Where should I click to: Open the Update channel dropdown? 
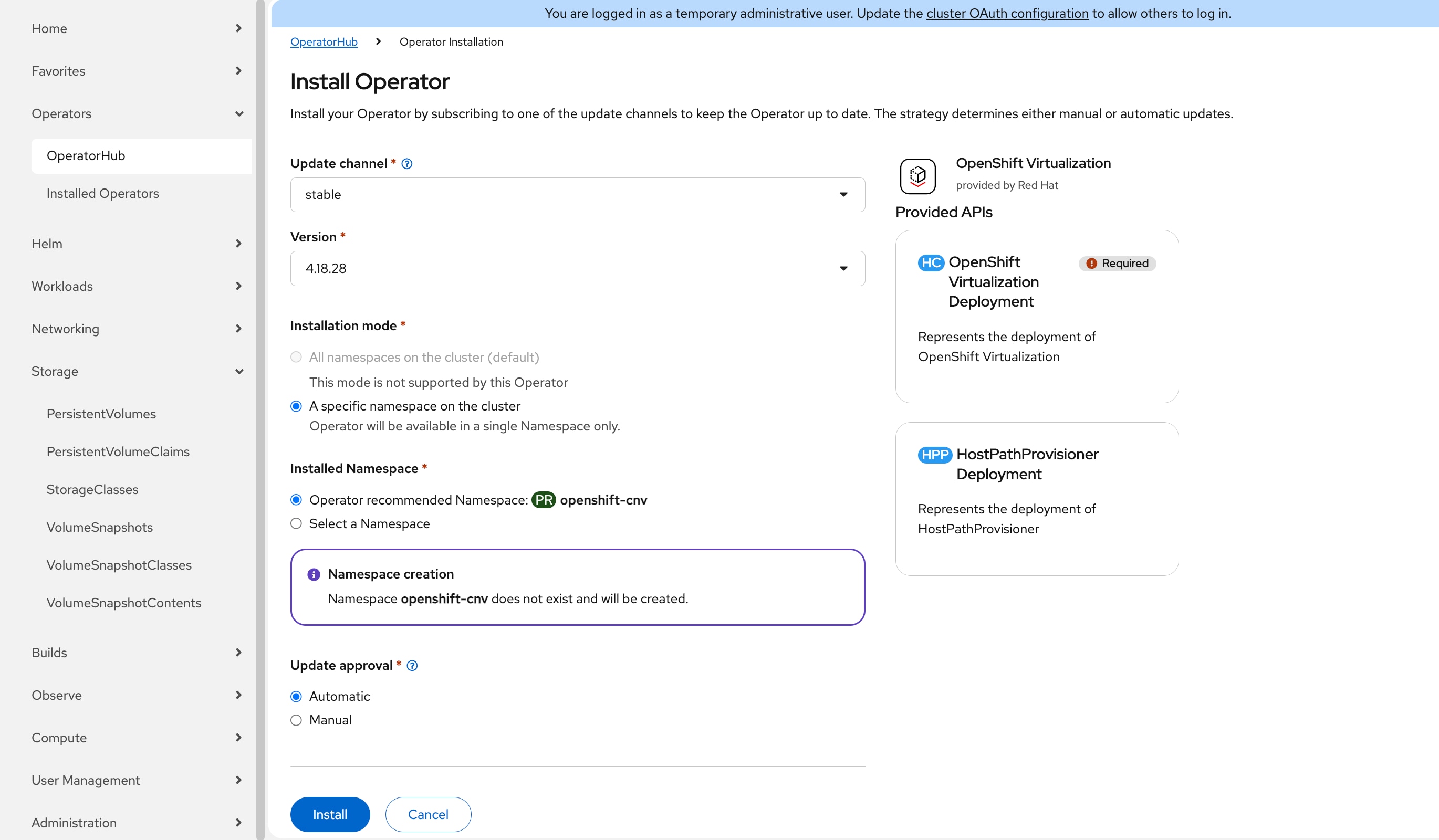(x=577, y=195)
